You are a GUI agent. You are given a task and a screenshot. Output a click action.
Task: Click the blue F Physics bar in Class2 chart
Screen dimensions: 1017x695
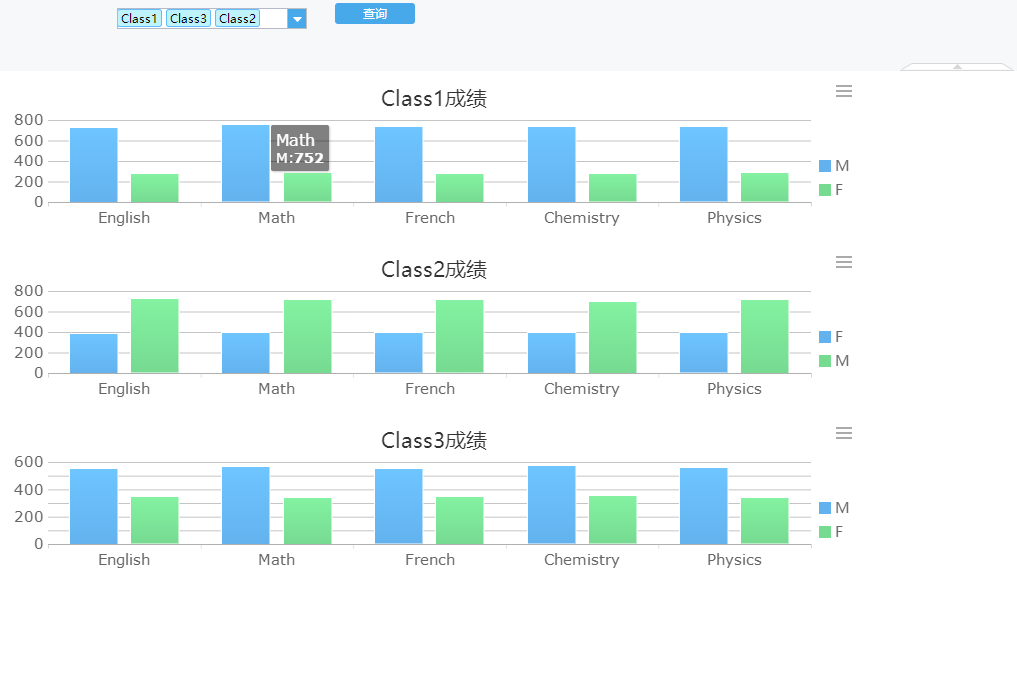click(704, 353)
